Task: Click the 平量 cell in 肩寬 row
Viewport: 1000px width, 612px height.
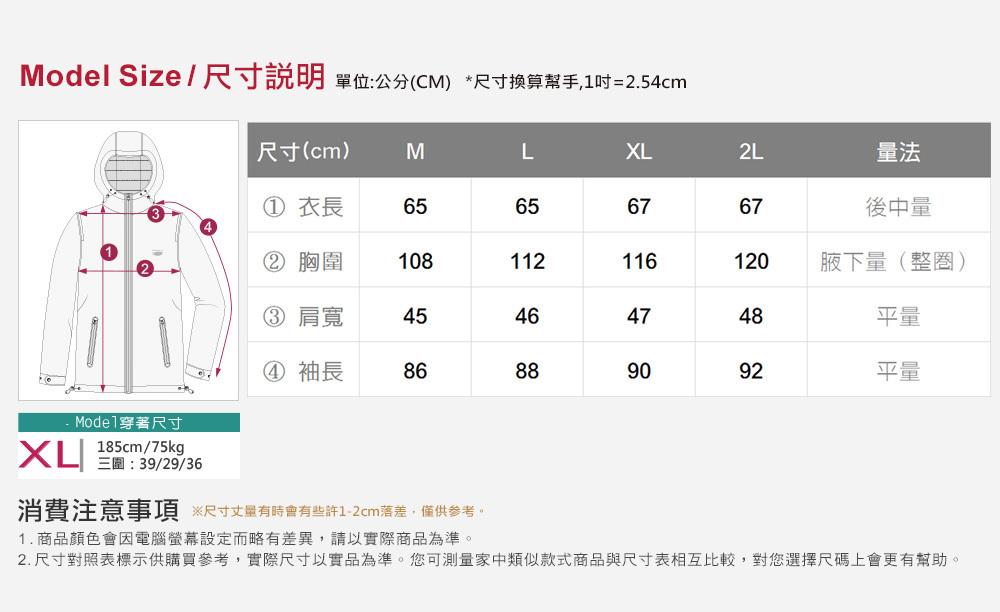Action: tap(899, 316)
